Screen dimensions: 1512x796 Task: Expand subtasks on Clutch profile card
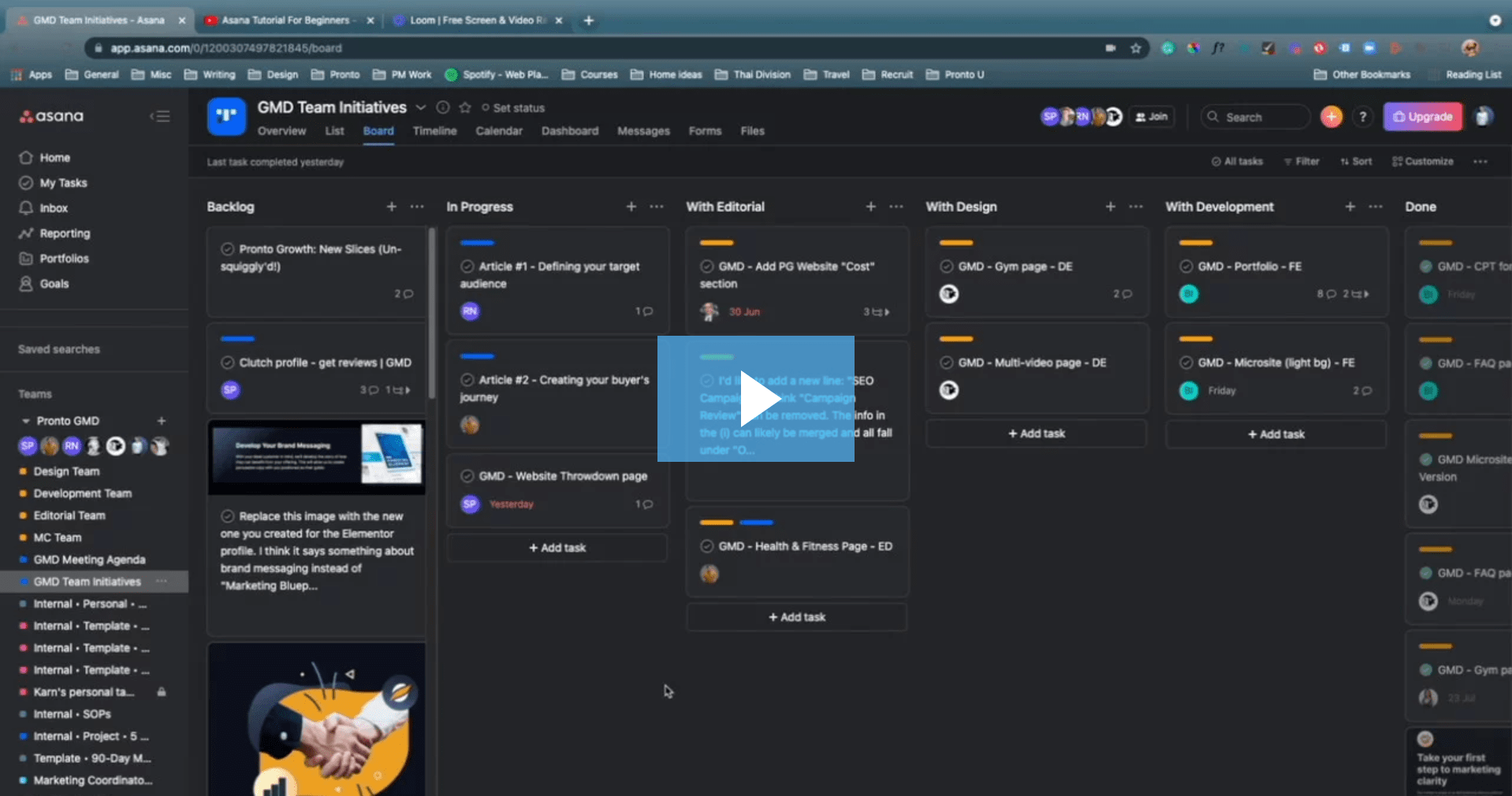point(398,390)
